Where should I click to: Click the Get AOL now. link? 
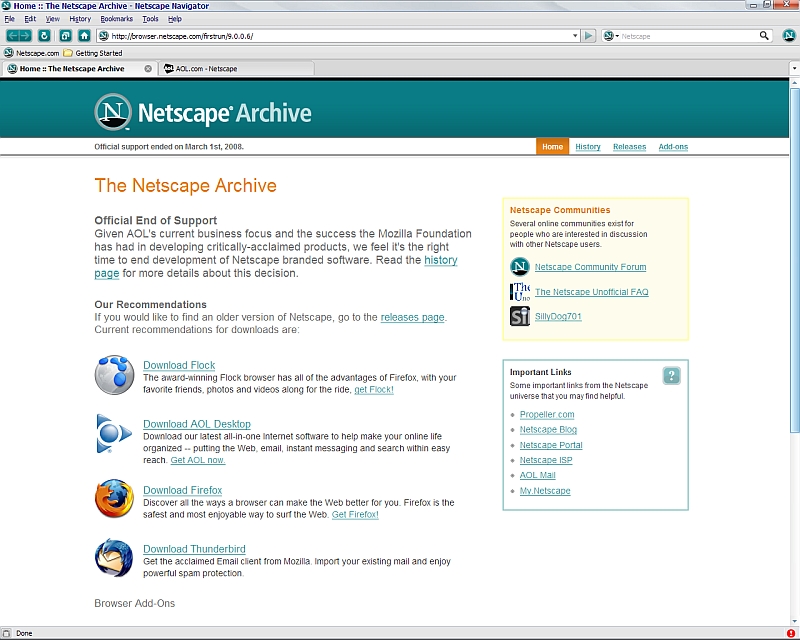point(198,460)
